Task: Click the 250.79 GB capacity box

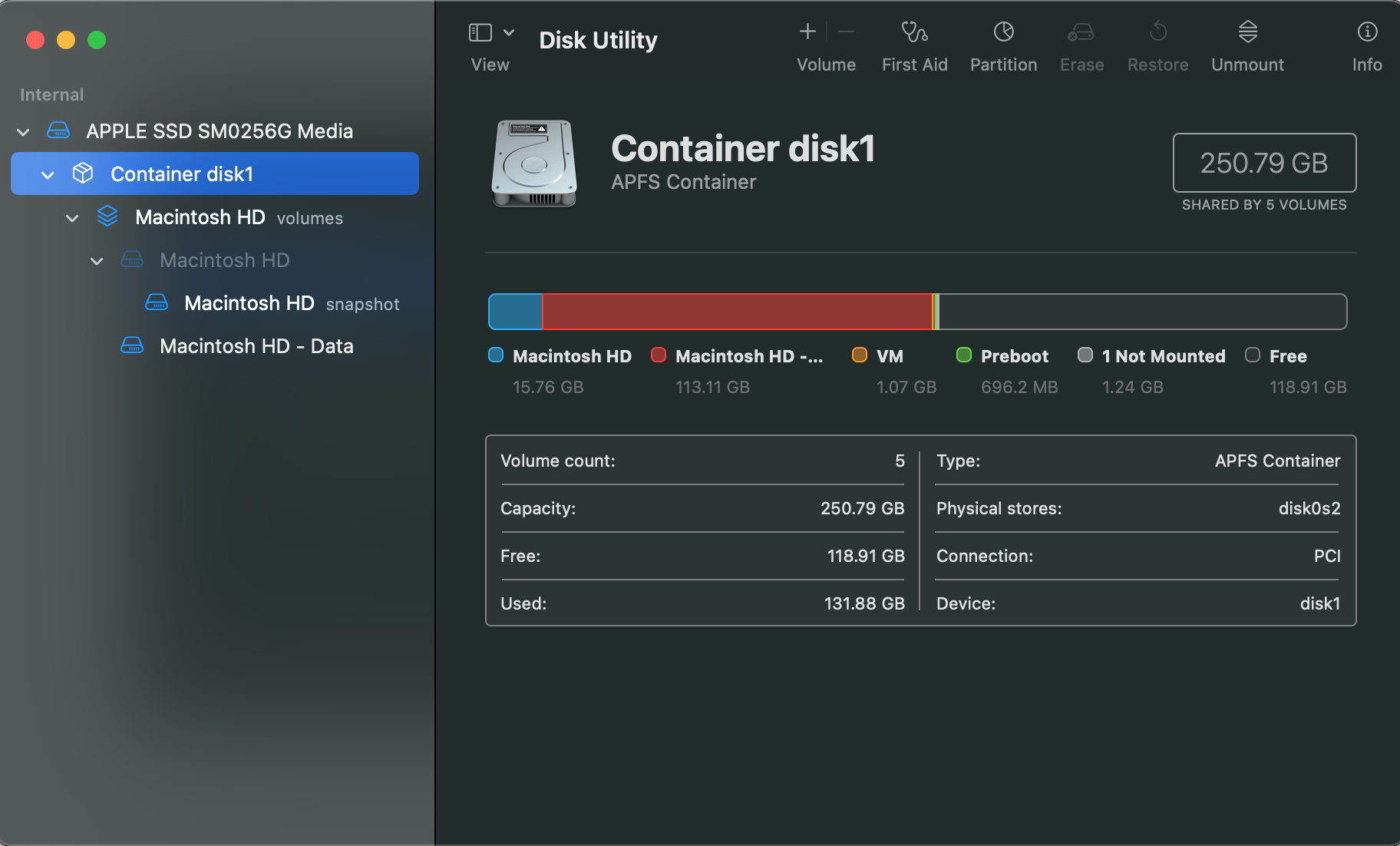Action: point(1264,163)
